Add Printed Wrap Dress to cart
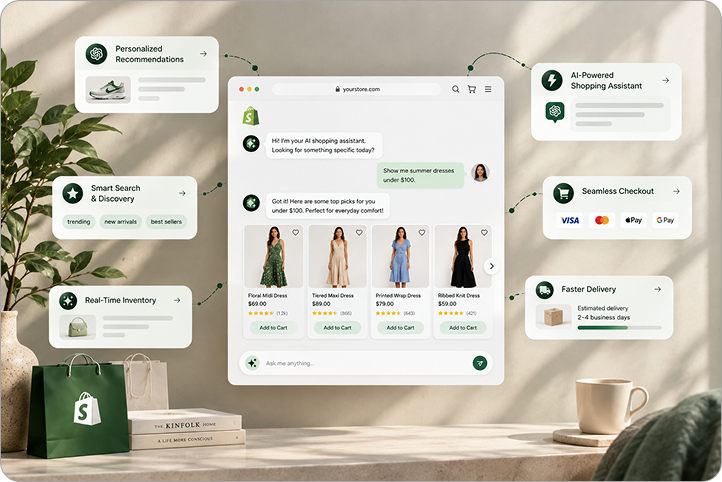Image resolution: width=722 pixels, height=482 pixels. (401, 328)
